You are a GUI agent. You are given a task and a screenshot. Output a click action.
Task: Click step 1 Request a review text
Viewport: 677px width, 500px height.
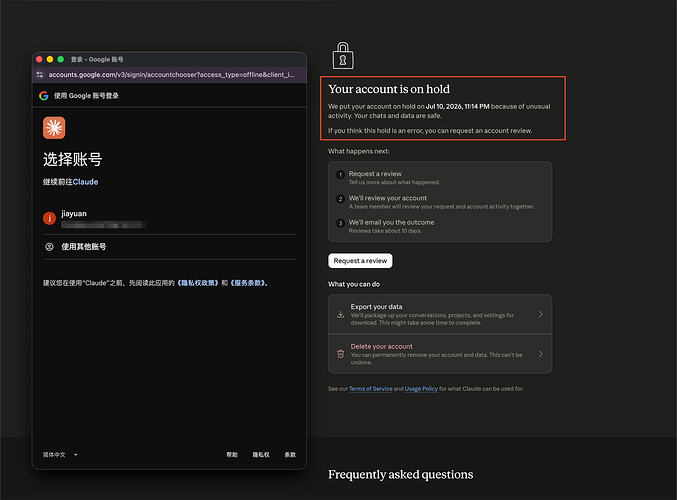pyautogui.click(x=375, y=174)
